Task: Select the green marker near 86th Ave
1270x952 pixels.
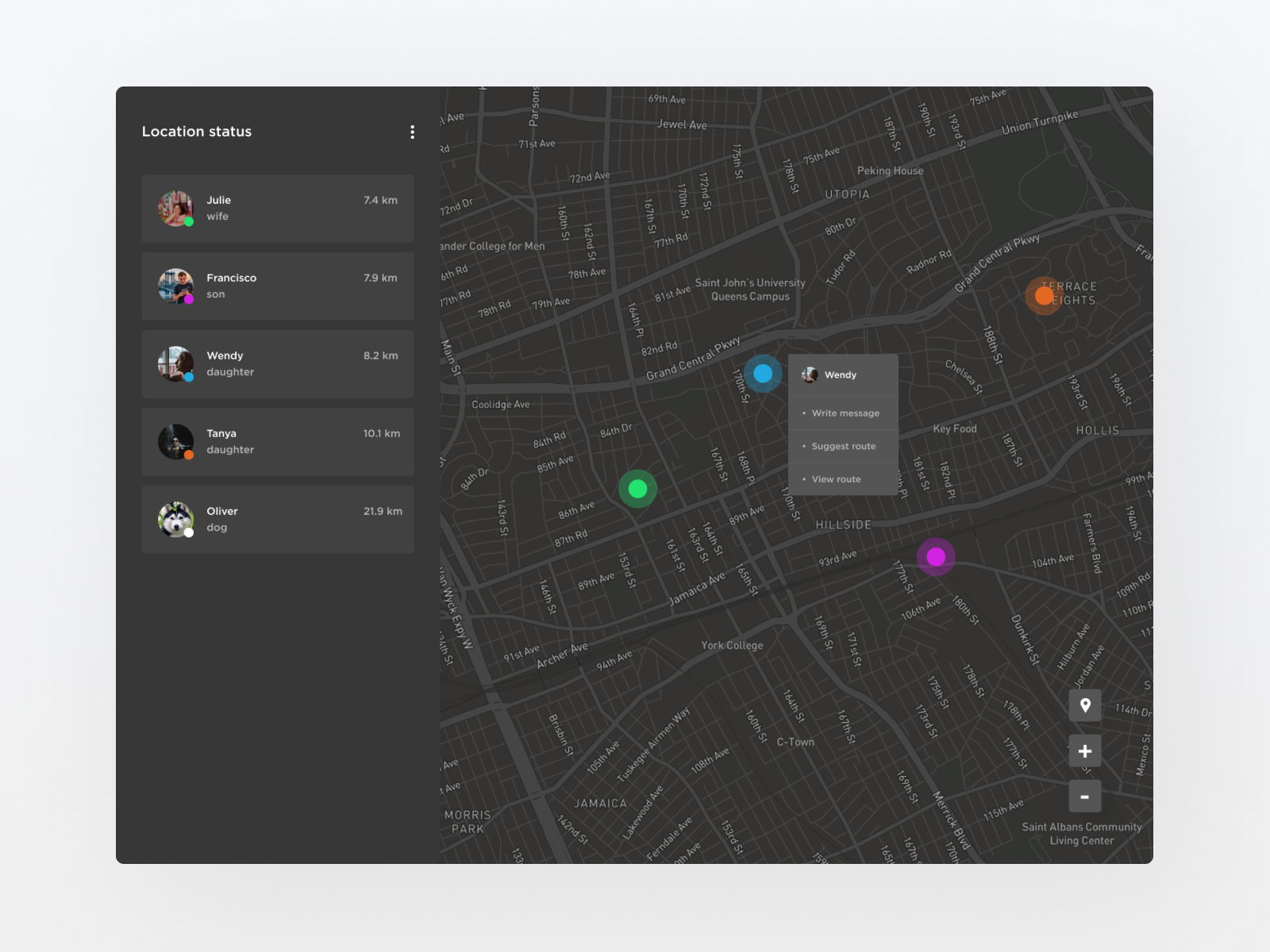Action: (x=639, y=489)
